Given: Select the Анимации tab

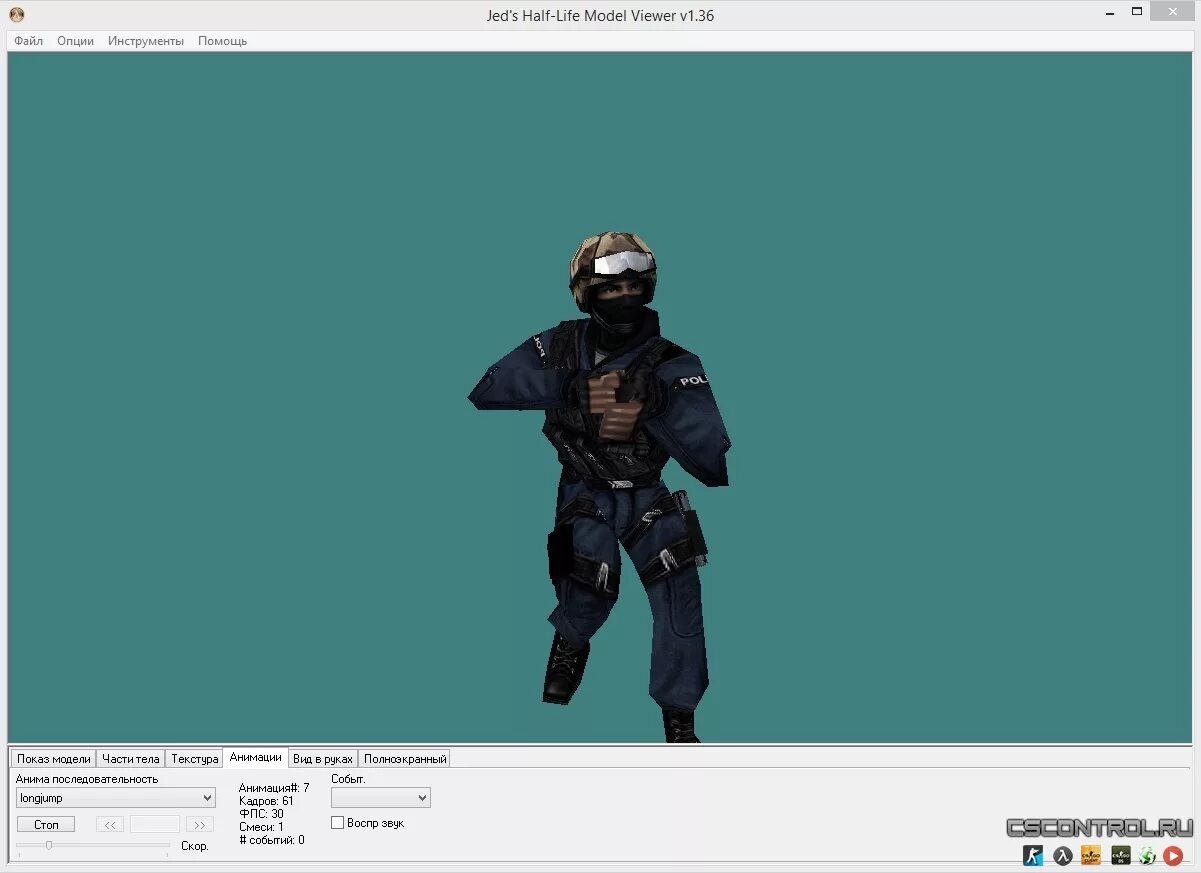Looking at the screenshot, I should point(255,758).
